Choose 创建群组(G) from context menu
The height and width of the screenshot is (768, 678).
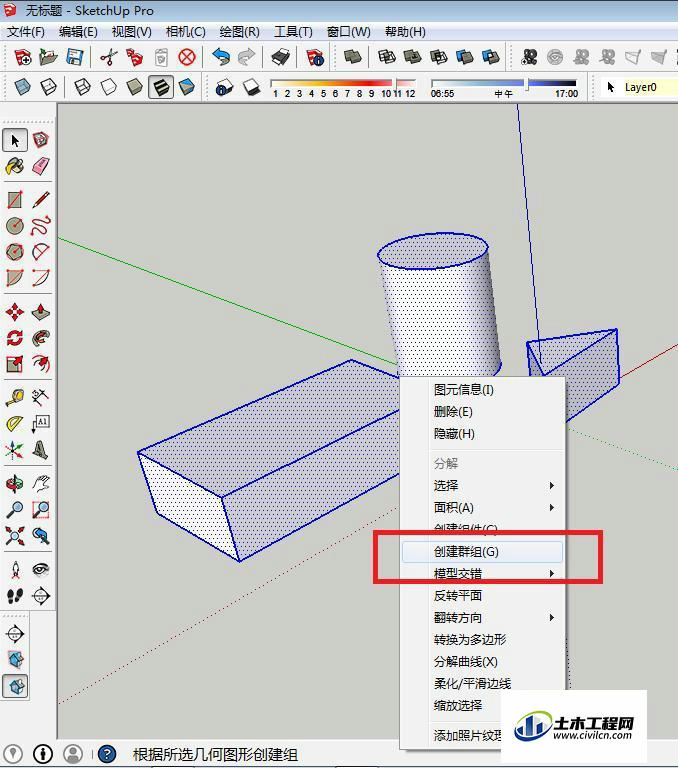483,552
